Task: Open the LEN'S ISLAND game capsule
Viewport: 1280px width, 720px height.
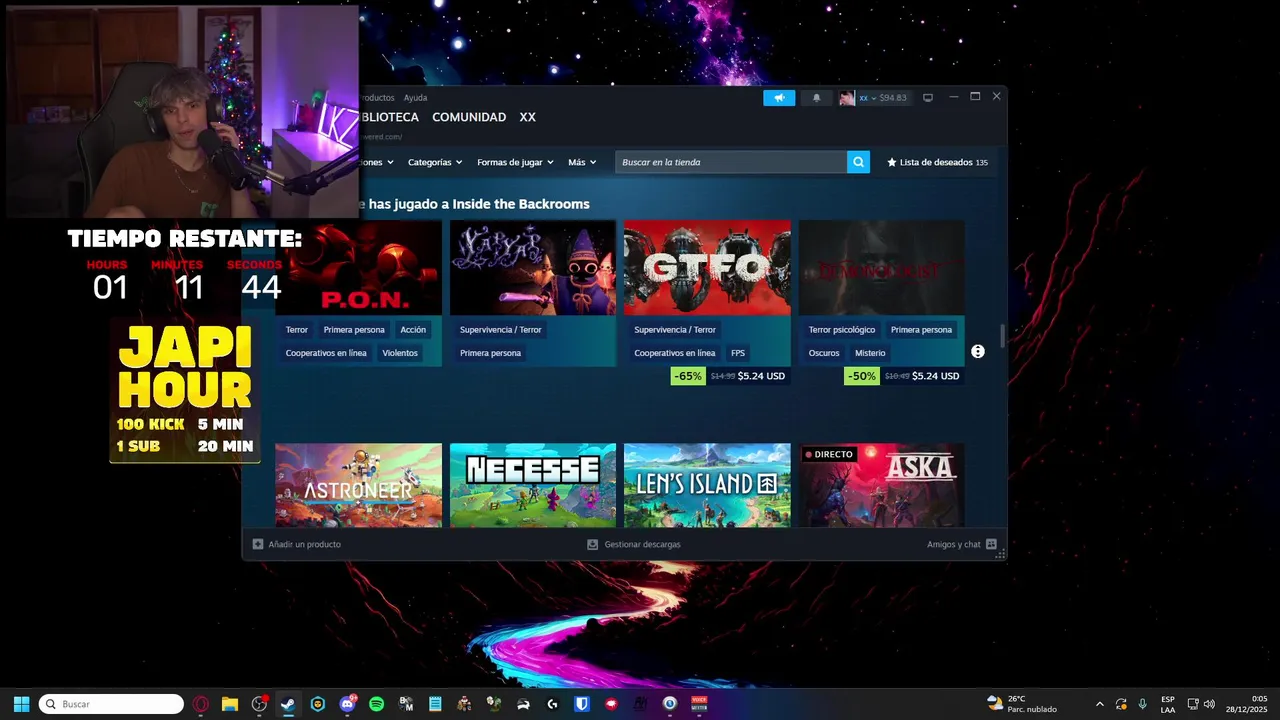Action: [707, 485]
